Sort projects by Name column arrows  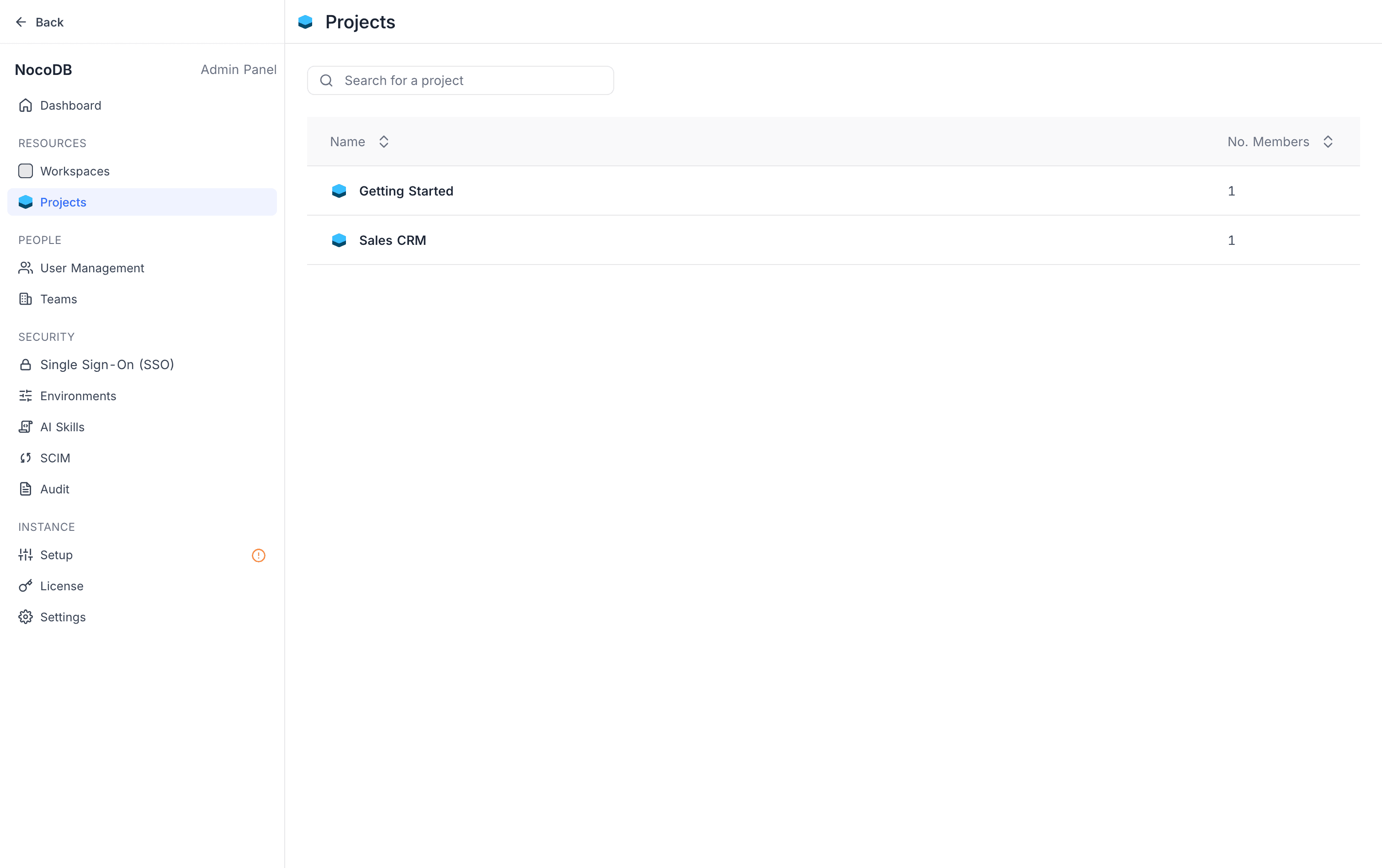384,142
